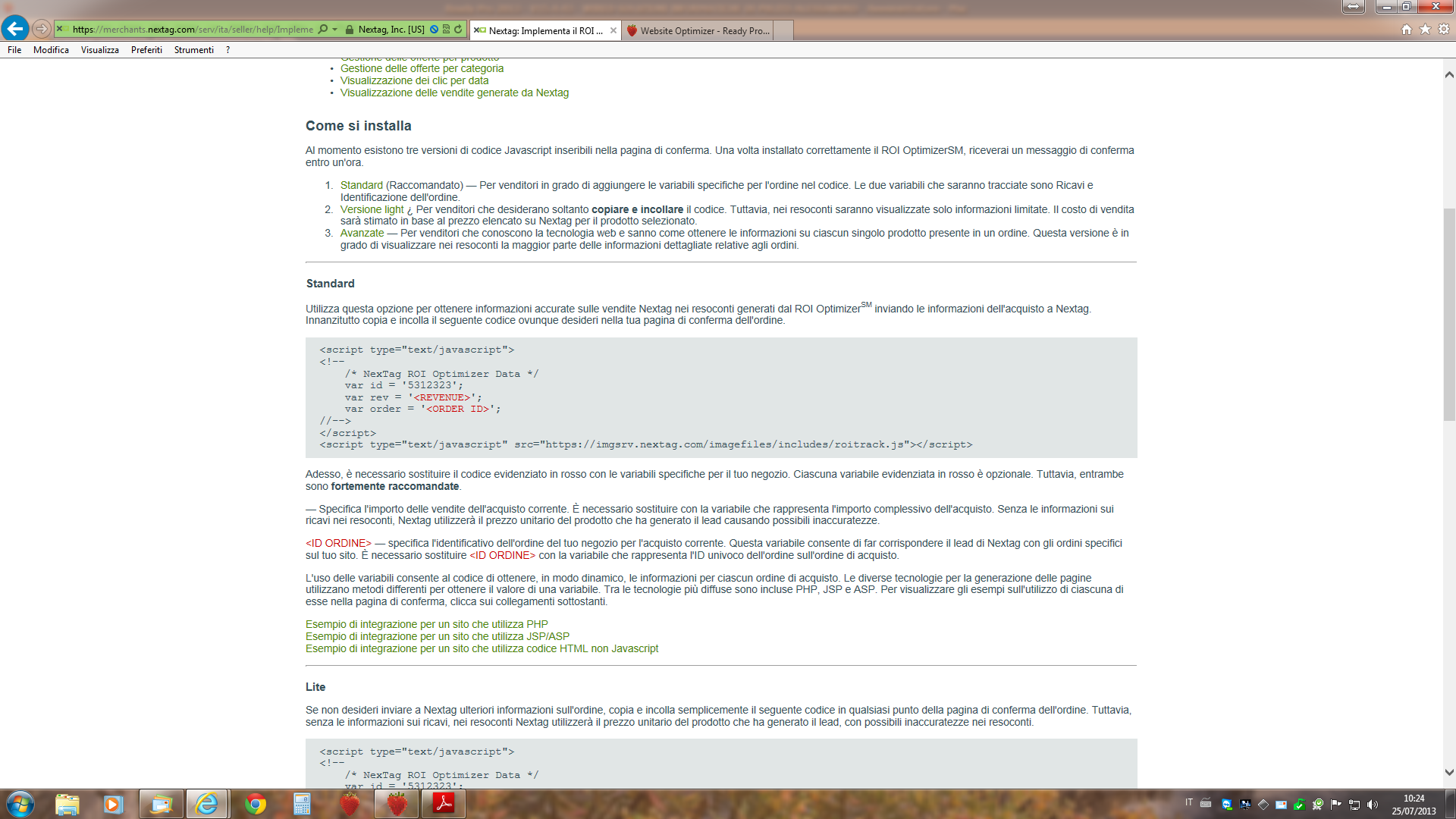Open the Favorites star icon
The image size is (1456, 819).
(x=1425, y=30)
